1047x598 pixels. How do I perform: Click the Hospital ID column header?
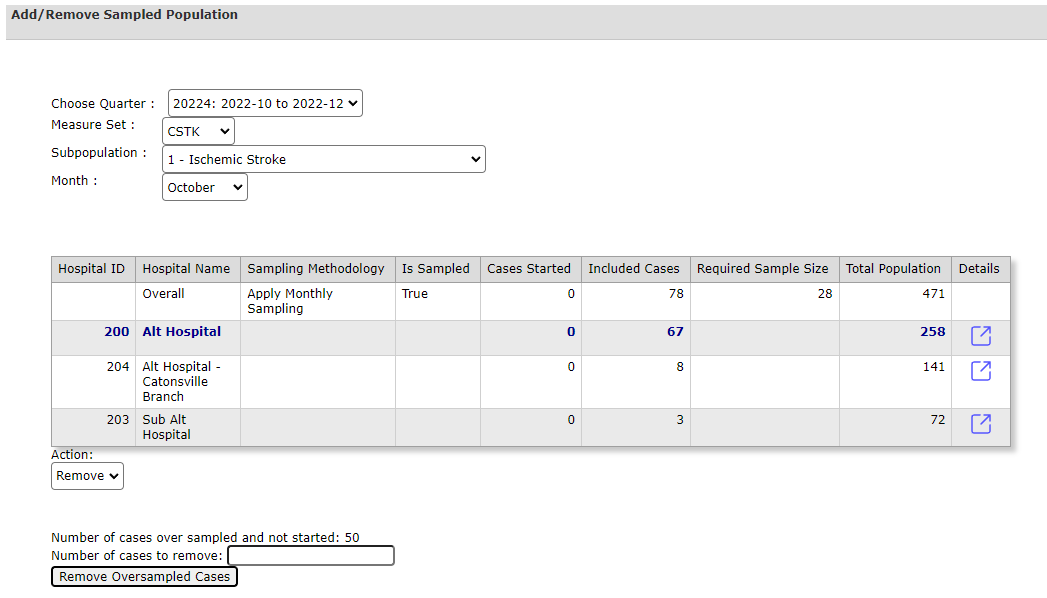click(91, 269)
